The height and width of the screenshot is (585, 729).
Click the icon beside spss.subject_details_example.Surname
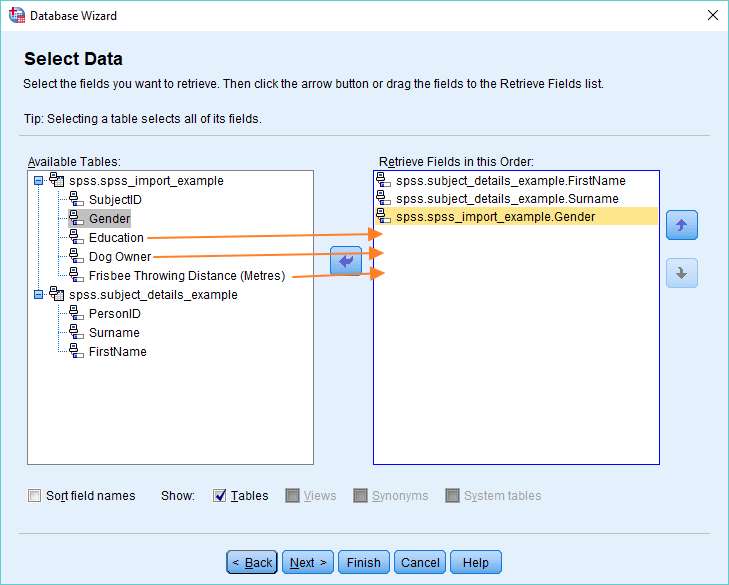click(x=384, y=198)
